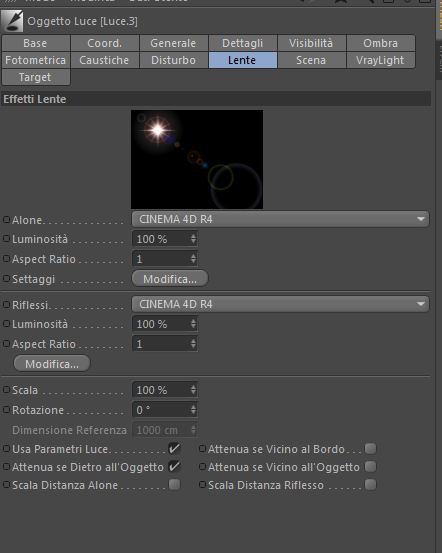Click the keyframe dot beside Alone
442x553 pixels.
tap(6, 219)
